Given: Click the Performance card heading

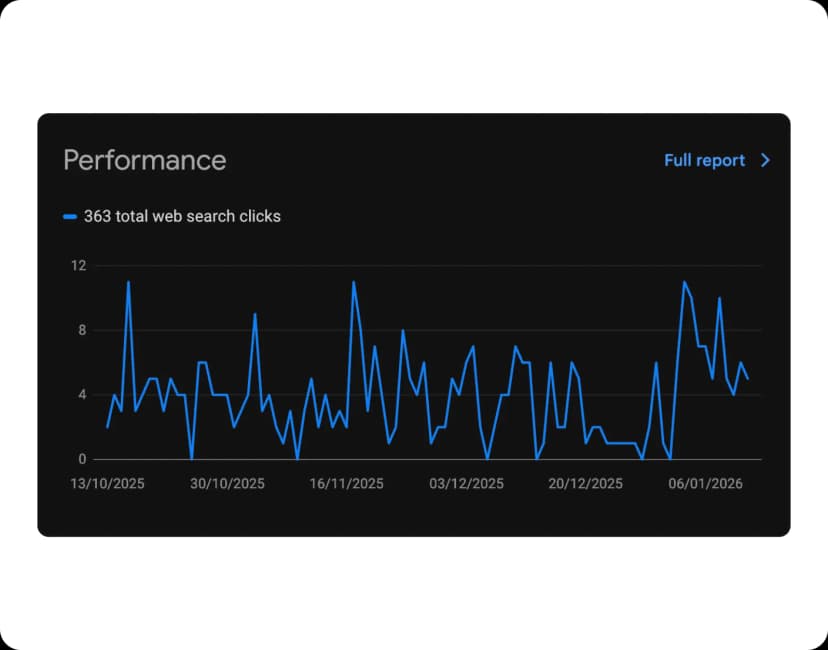Looking at the screenshot, I should pyautogui.click(x=145, y=160).
